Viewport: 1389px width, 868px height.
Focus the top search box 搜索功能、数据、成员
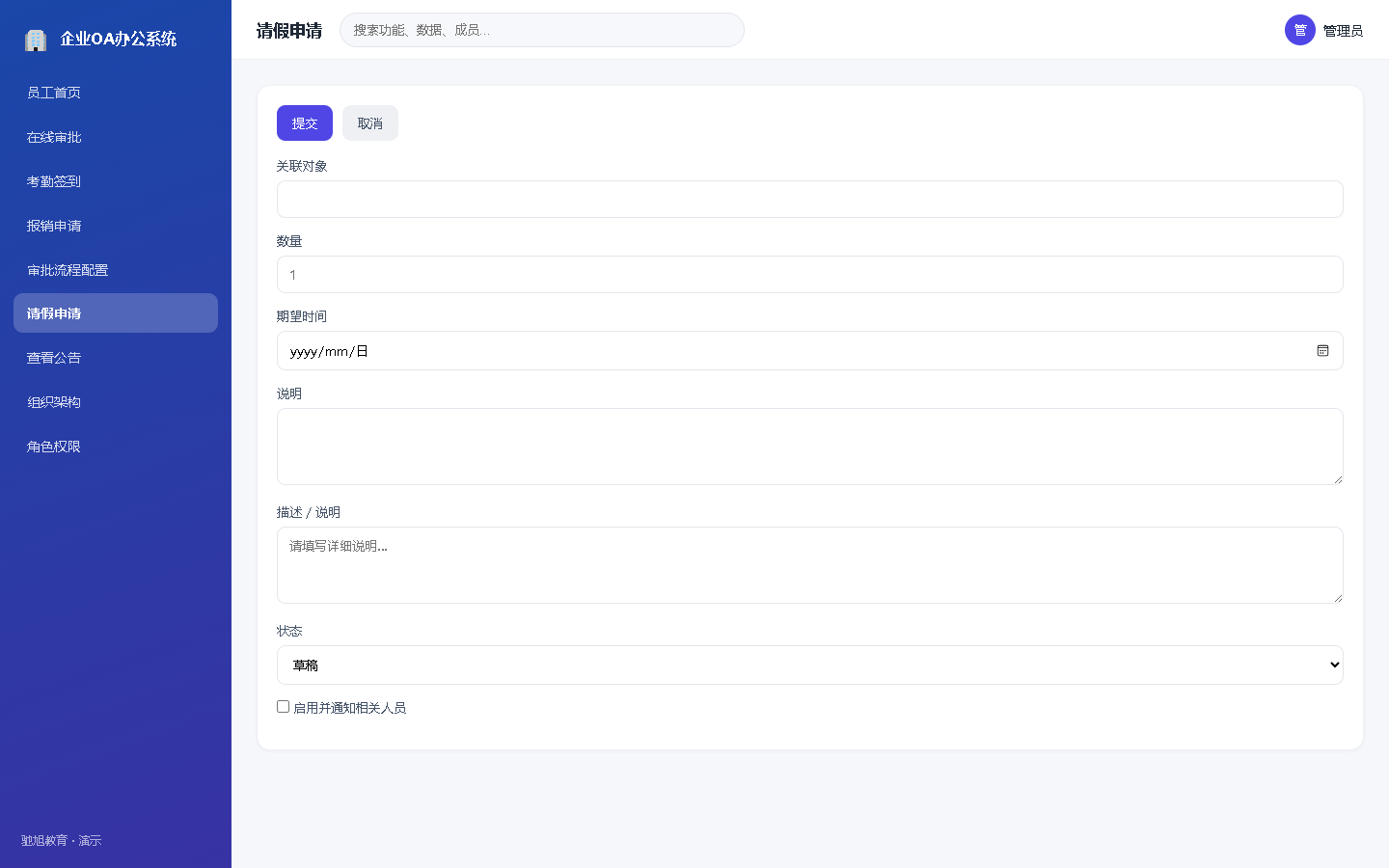coord(542,30)
